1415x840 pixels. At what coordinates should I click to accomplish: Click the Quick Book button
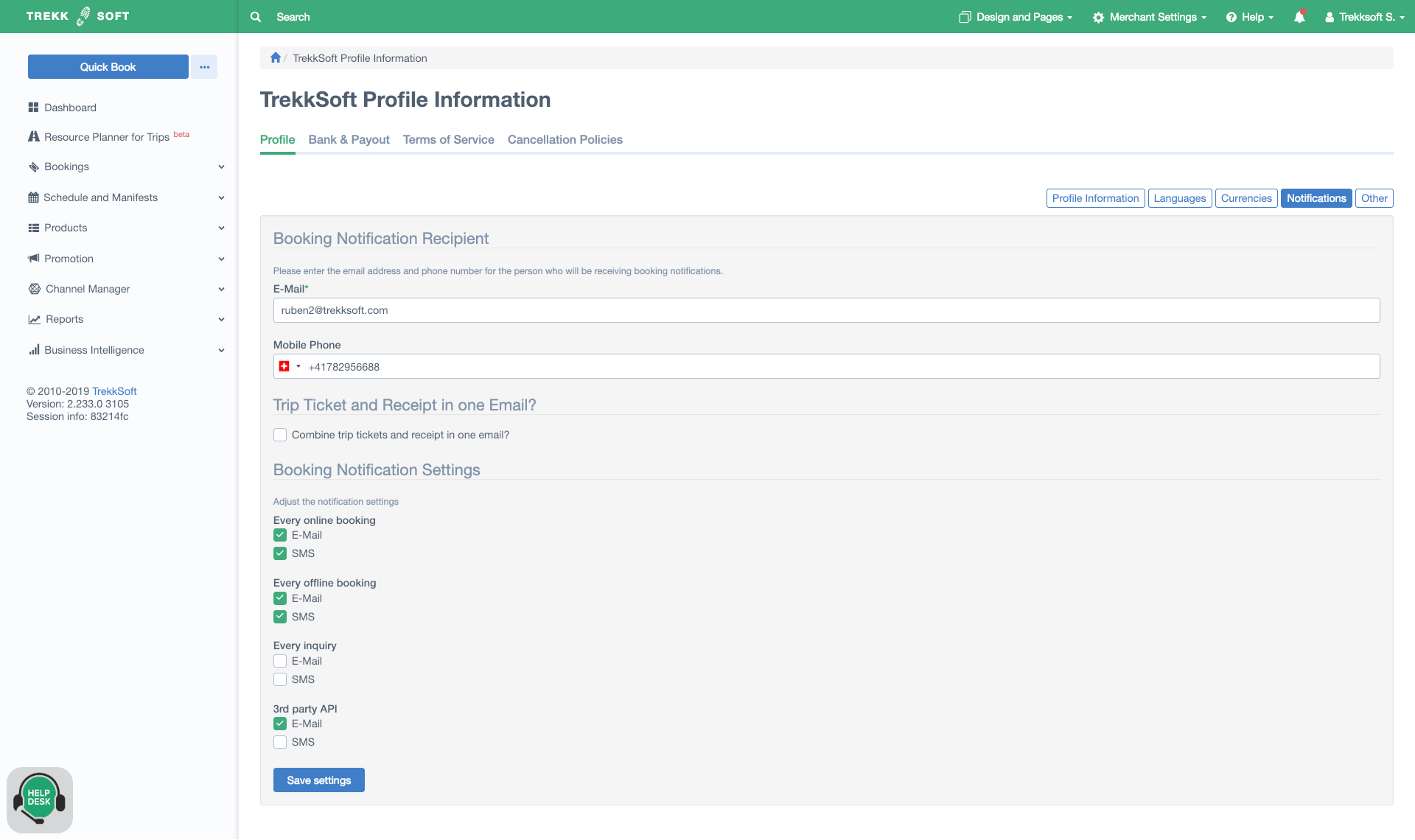point(108,67)
